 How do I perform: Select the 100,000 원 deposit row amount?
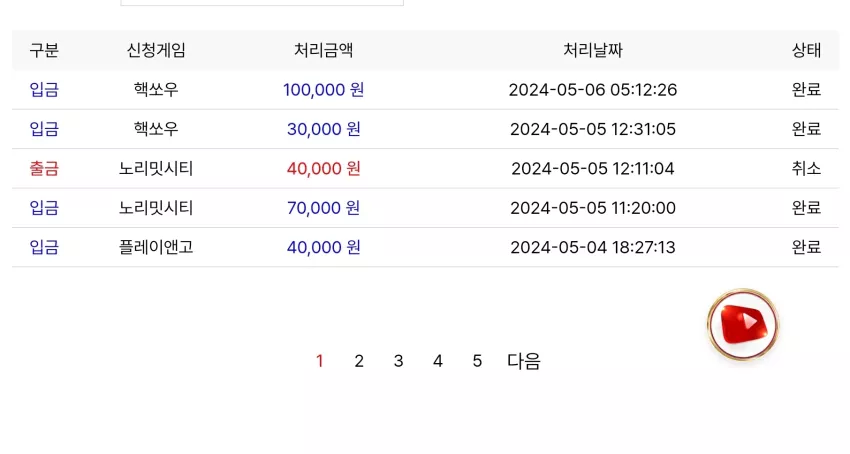[324, 89]
